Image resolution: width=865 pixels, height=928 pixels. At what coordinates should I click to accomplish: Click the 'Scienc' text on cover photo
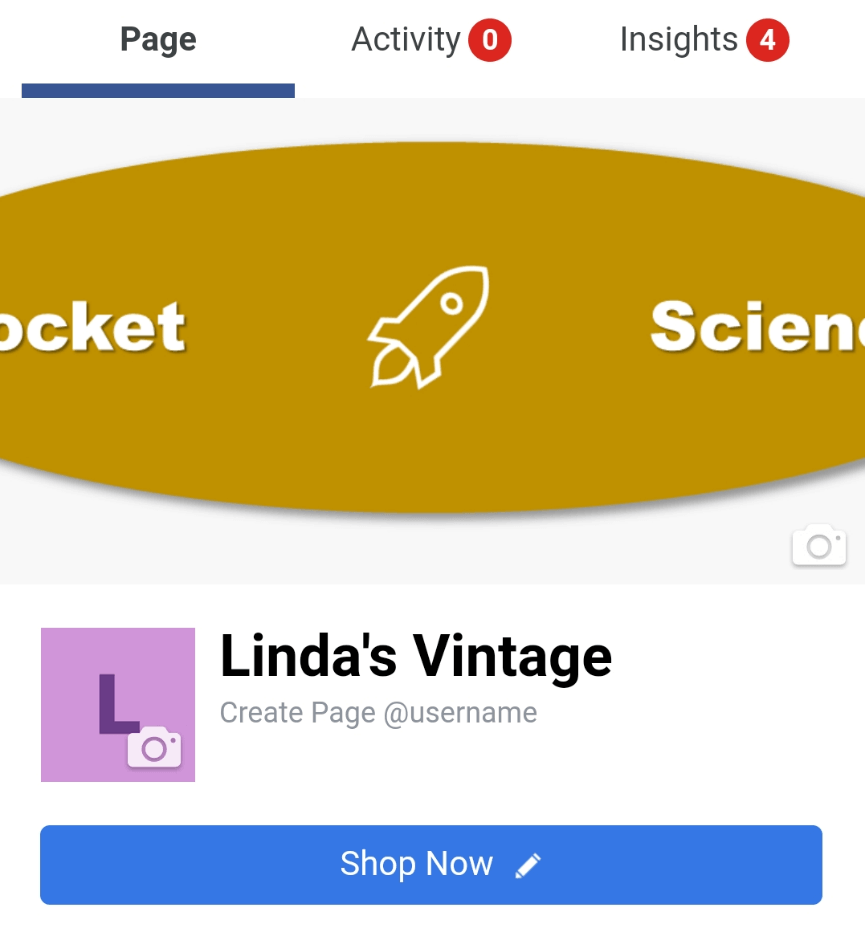pyautogui.click(x=757, y=326)
